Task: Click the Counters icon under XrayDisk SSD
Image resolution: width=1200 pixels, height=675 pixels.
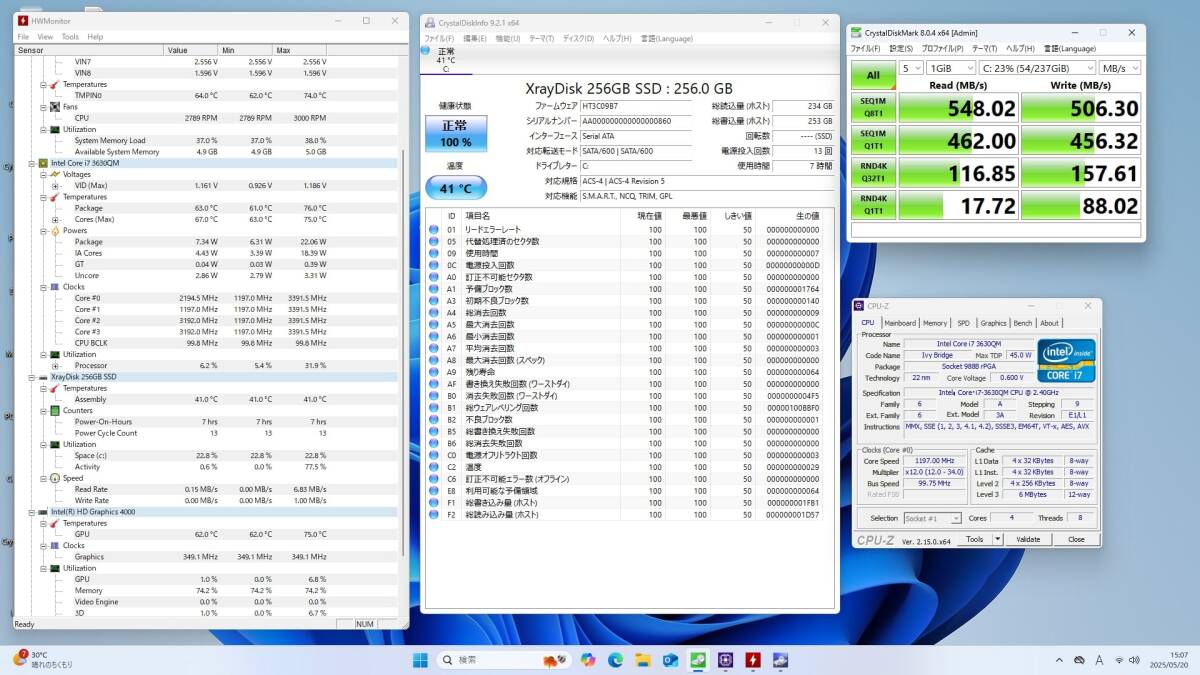Action: (54, 411)
